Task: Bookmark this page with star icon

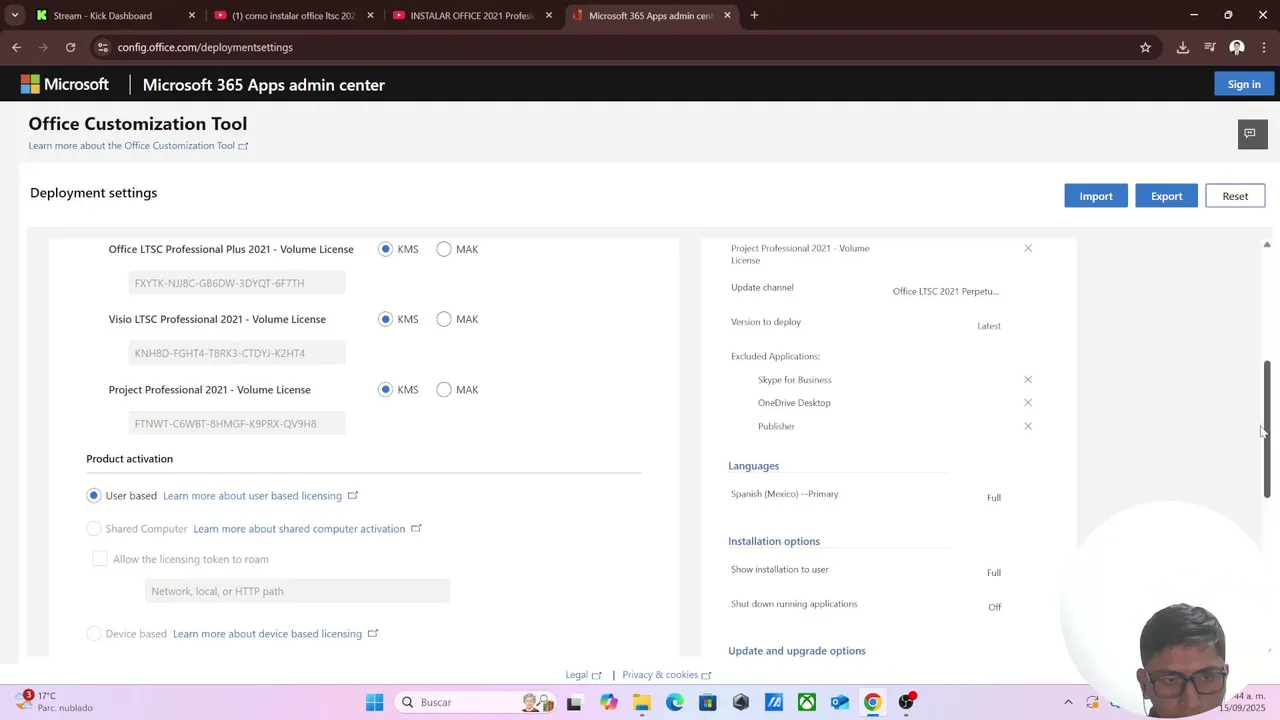Action: coord(1145,47)
